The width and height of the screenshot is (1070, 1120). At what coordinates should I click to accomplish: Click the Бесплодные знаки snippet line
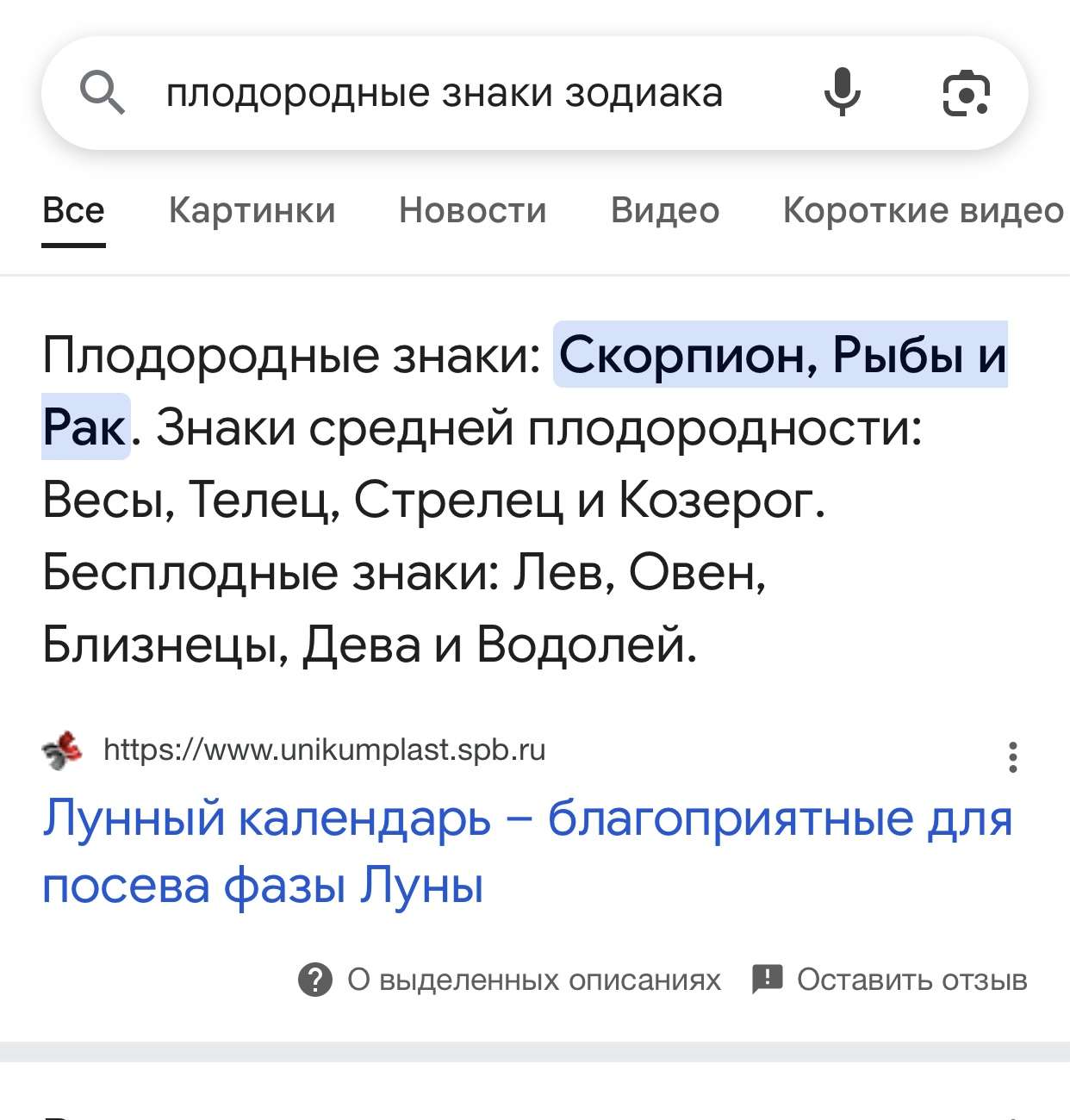click(403, 571)
